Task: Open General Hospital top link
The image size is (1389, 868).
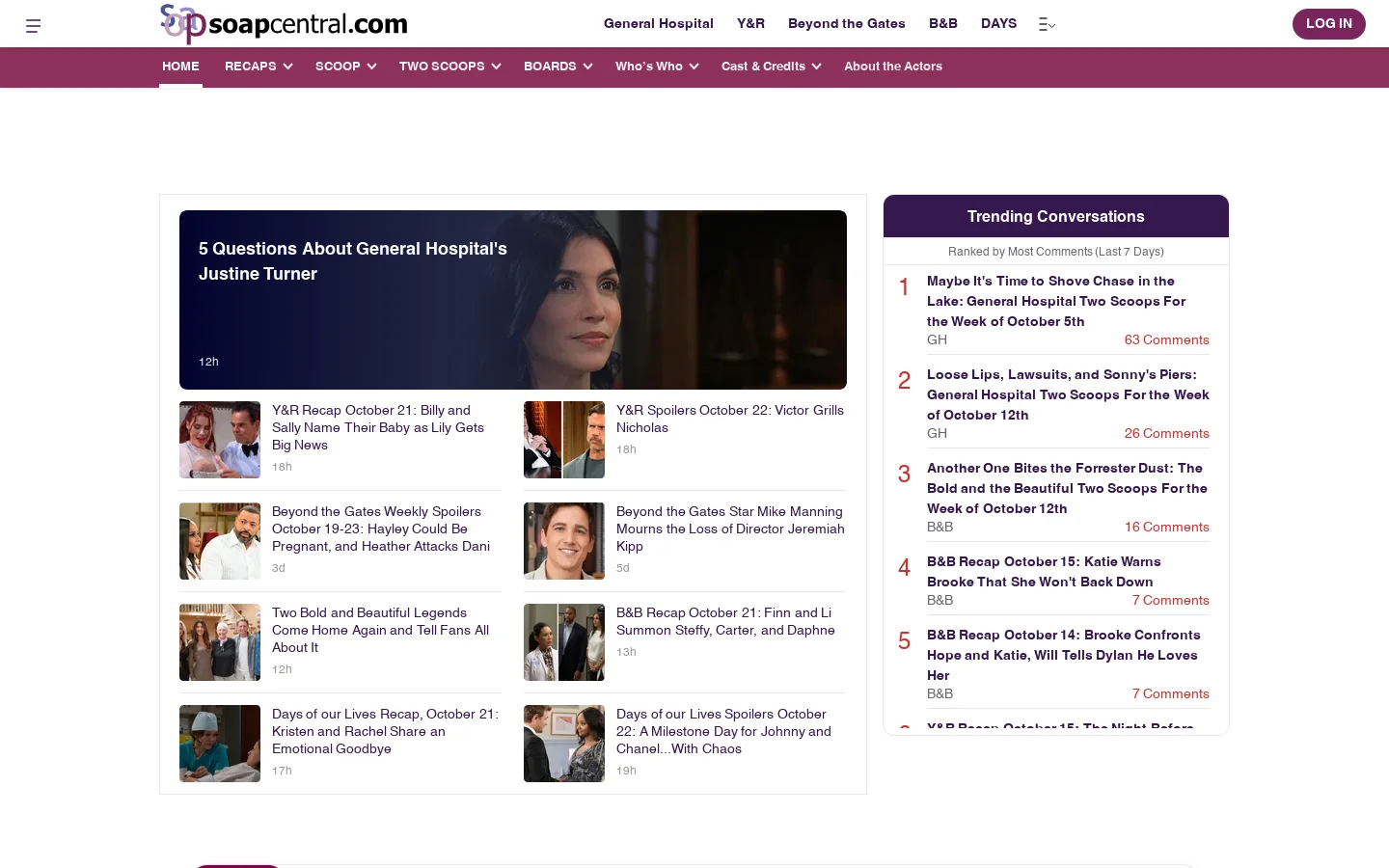Action: click(659, 24)
